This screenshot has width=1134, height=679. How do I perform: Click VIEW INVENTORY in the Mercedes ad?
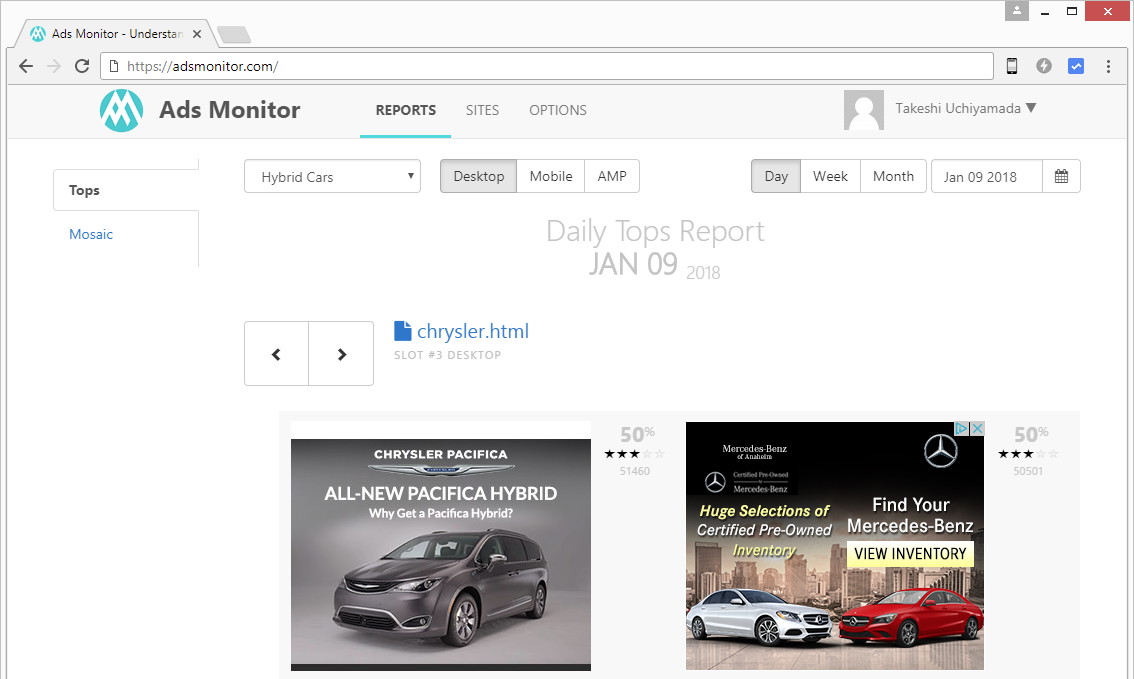910,554
